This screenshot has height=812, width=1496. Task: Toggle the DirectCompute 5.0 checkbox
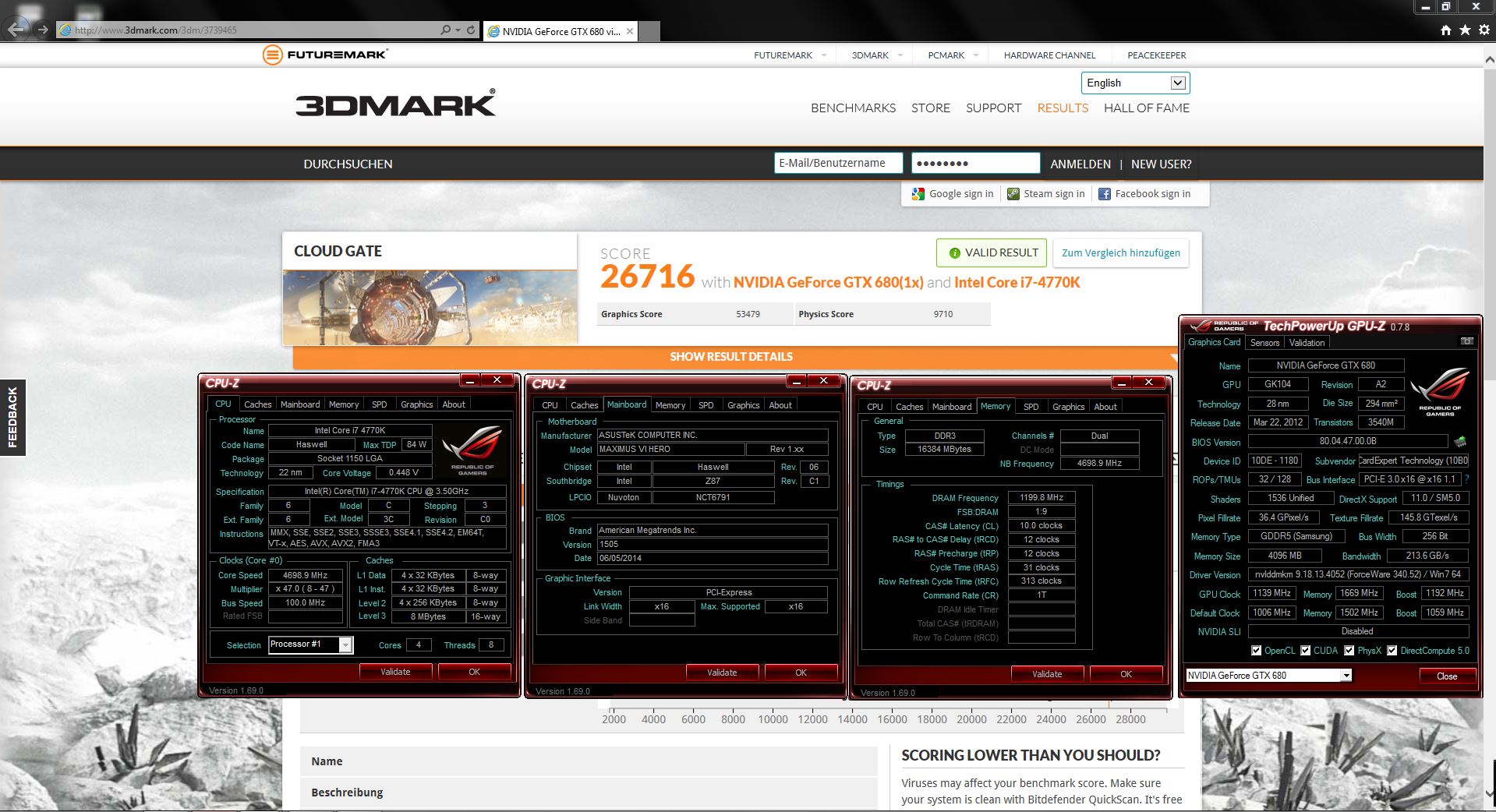pos(1392,650)
